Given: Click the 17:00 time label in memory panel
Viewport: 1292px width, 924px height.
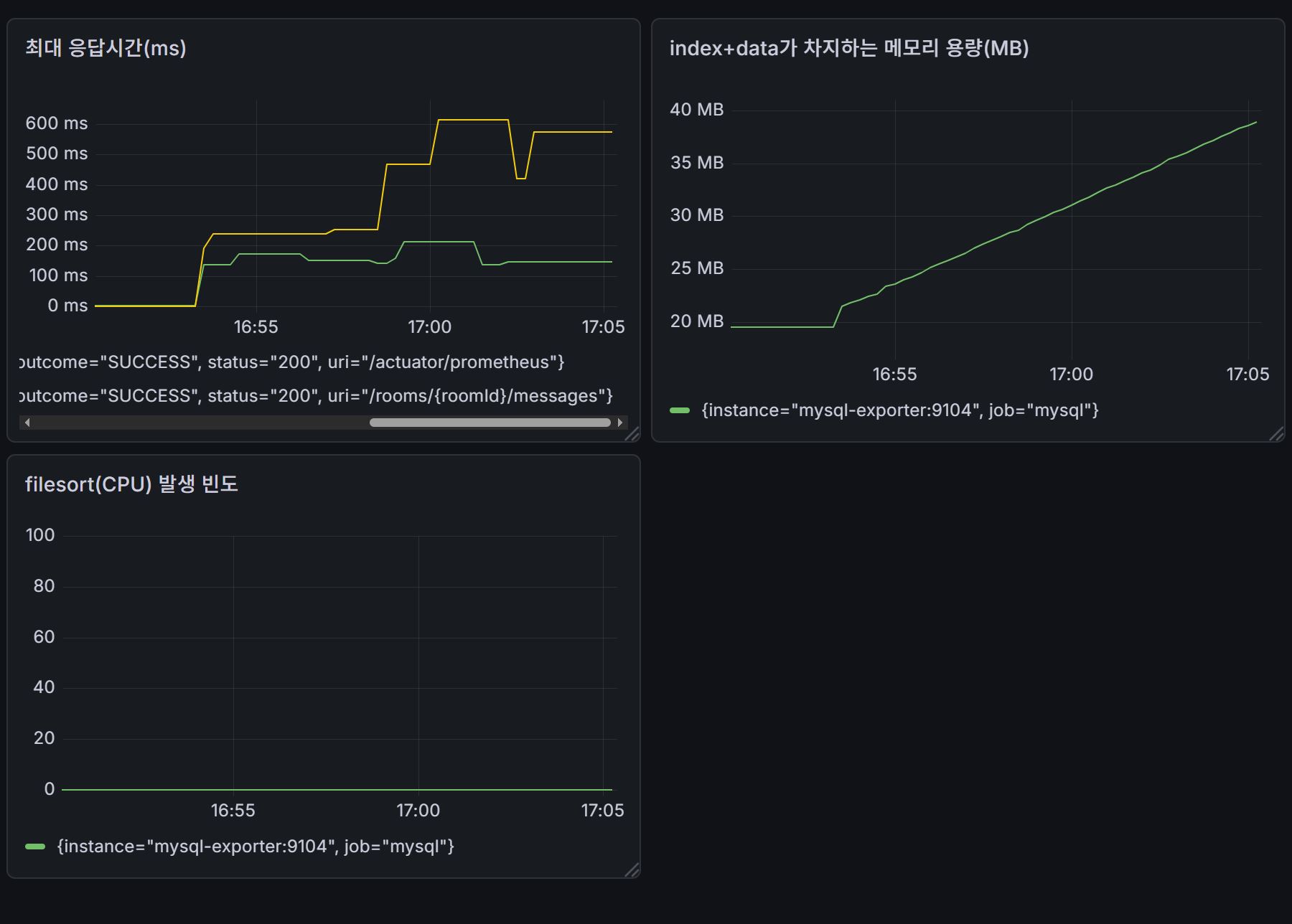Looking at the screenshot, I should 1071,374.
